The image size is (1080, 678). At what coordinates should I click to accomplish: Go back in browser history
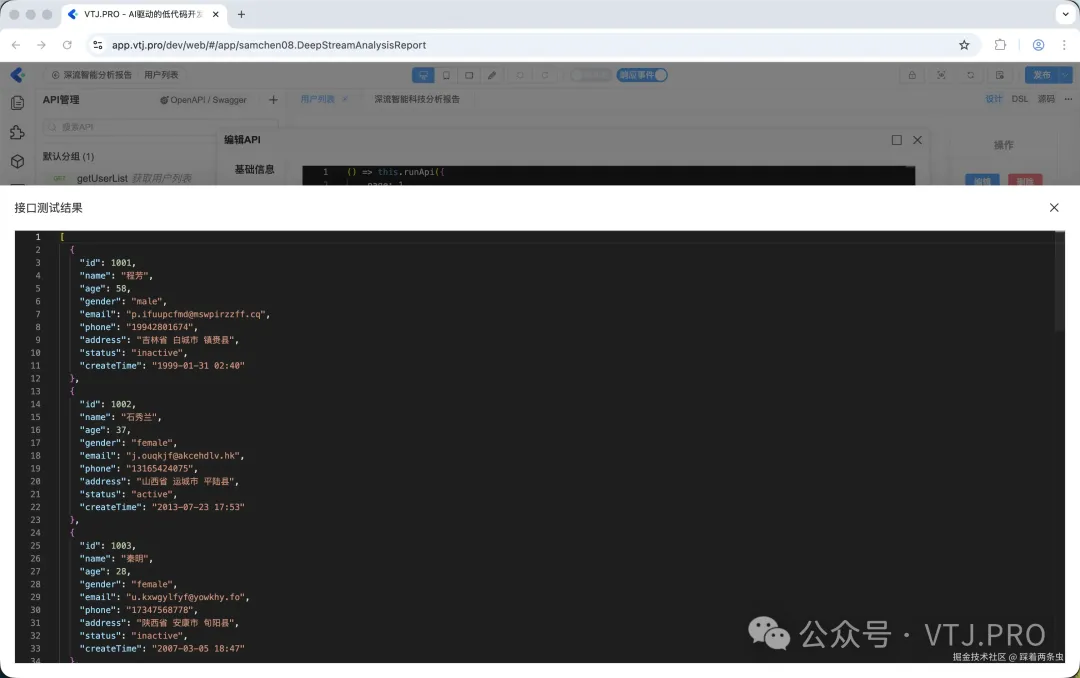click(x=16, y=45)
